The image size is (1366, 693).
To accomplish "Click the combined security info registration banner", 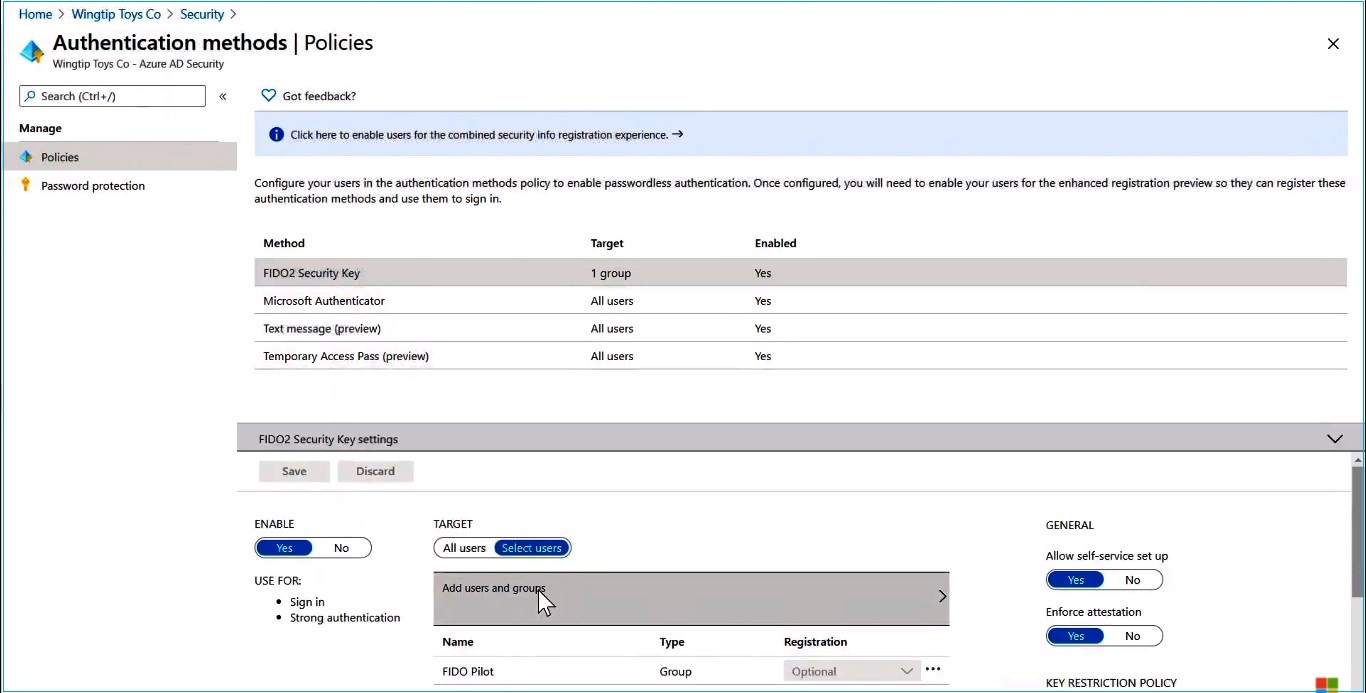I will click(801, 134).
